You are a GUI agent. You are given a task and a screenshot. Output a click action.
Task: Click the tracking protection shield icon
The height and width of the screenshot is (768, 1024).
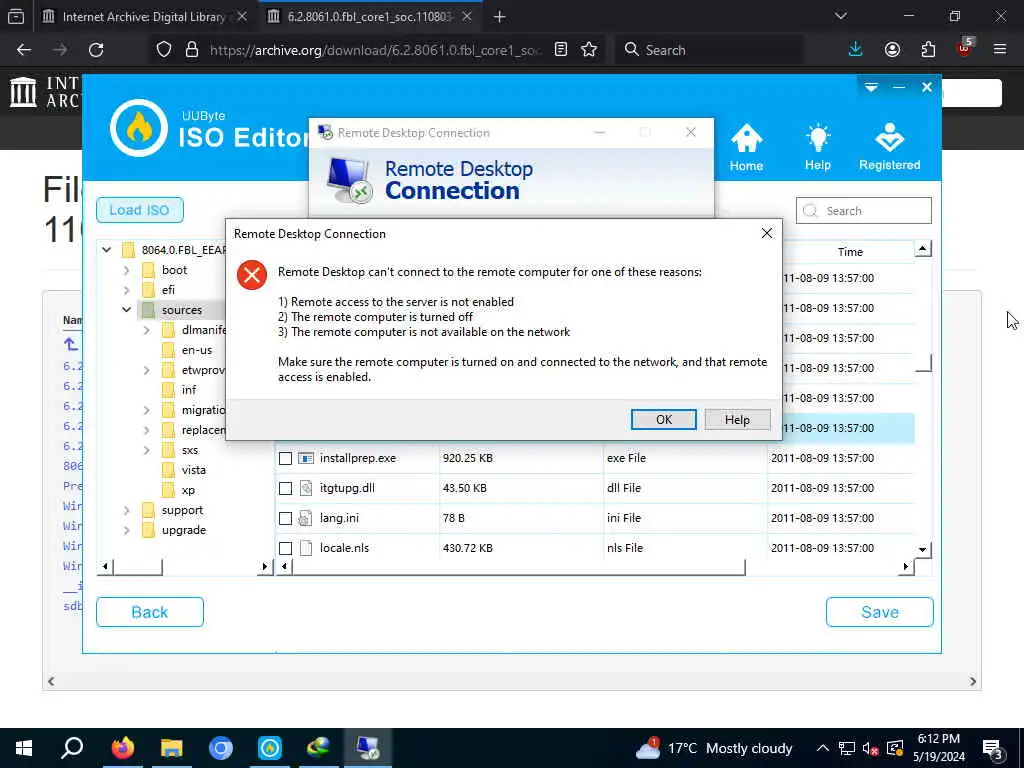pos(164,50)
